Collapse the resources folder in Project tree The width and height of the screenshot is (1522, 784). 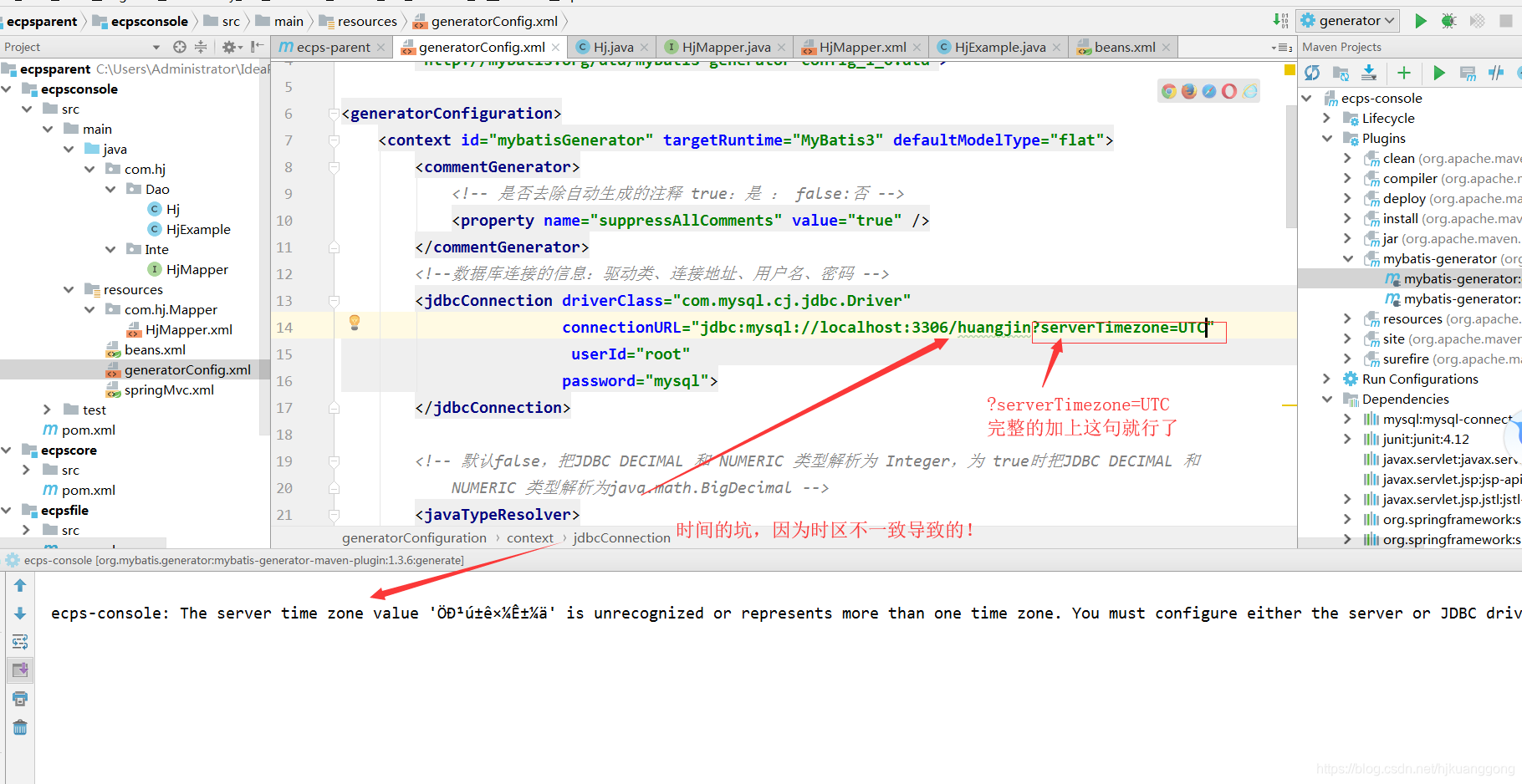coord(69,289)
